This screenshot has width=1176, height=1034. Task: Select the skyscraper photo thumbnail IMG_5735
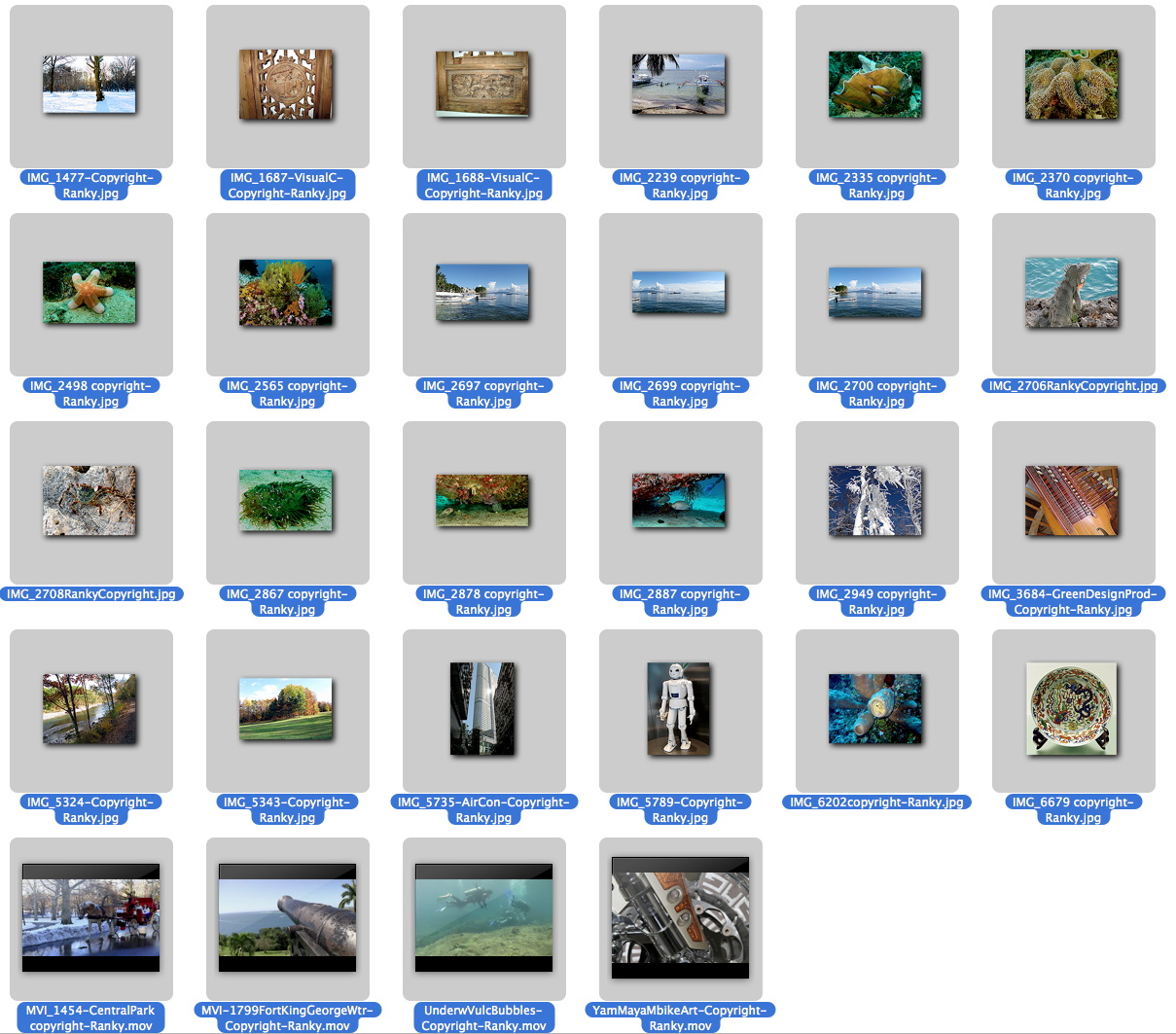483,709
